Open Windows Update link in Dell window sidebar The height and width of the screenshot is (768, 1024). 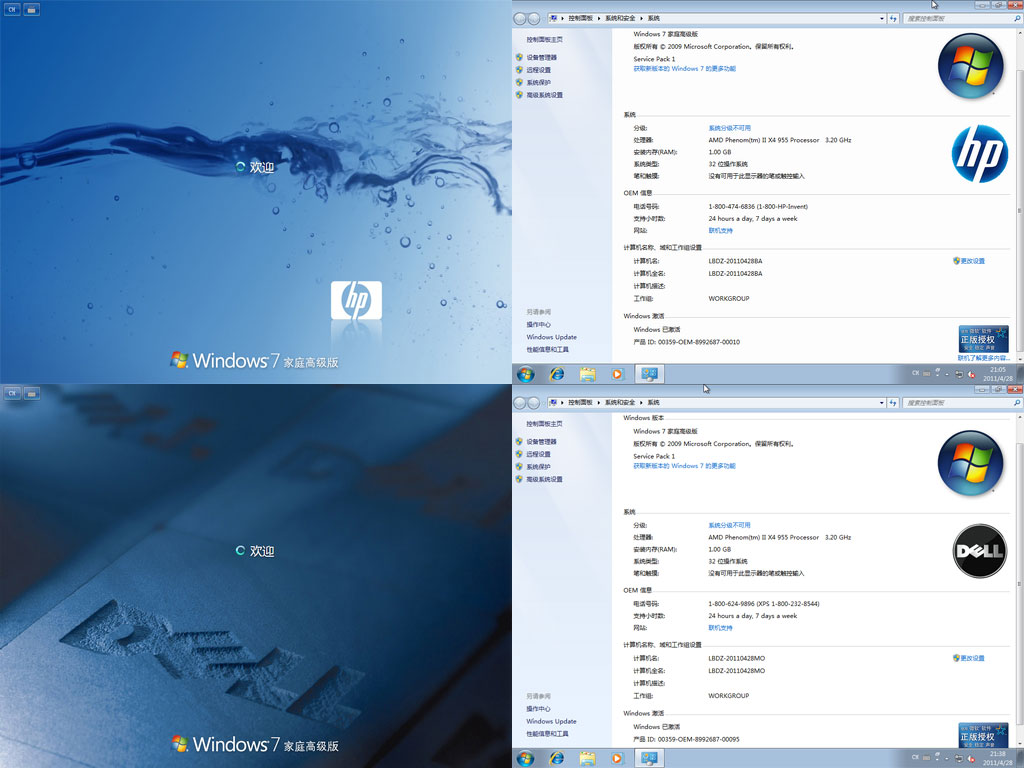[x=551, y=721]
